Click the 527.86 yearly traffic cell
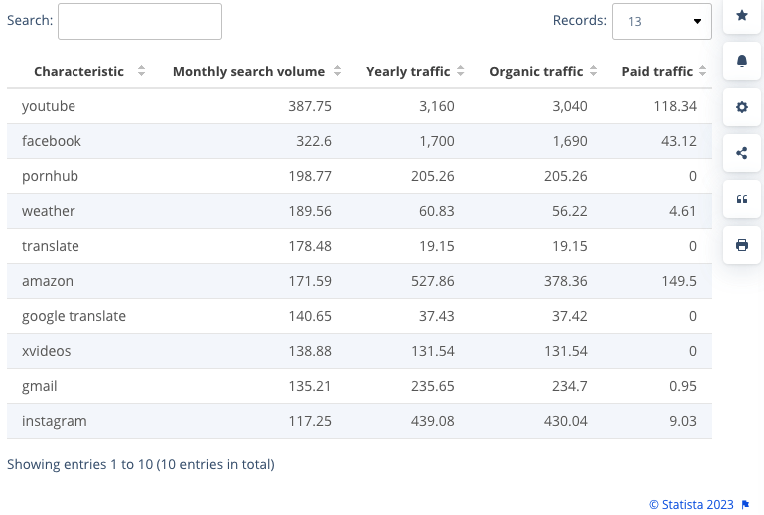The height and width of the screenshot is (515, 764). coord(433,282)
